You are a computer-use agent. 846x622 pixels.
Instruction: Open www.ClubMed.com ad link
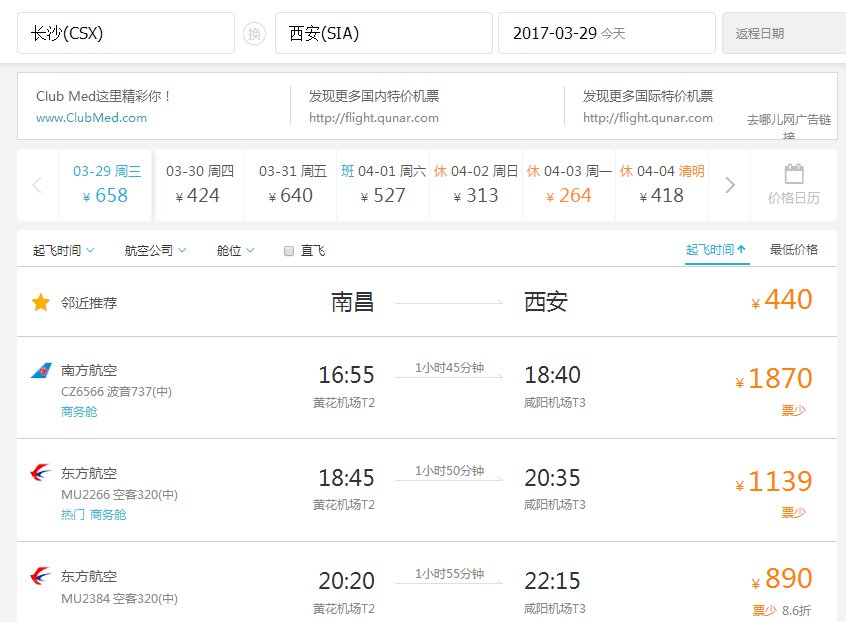pyautogui.click(x=91, y=118)
